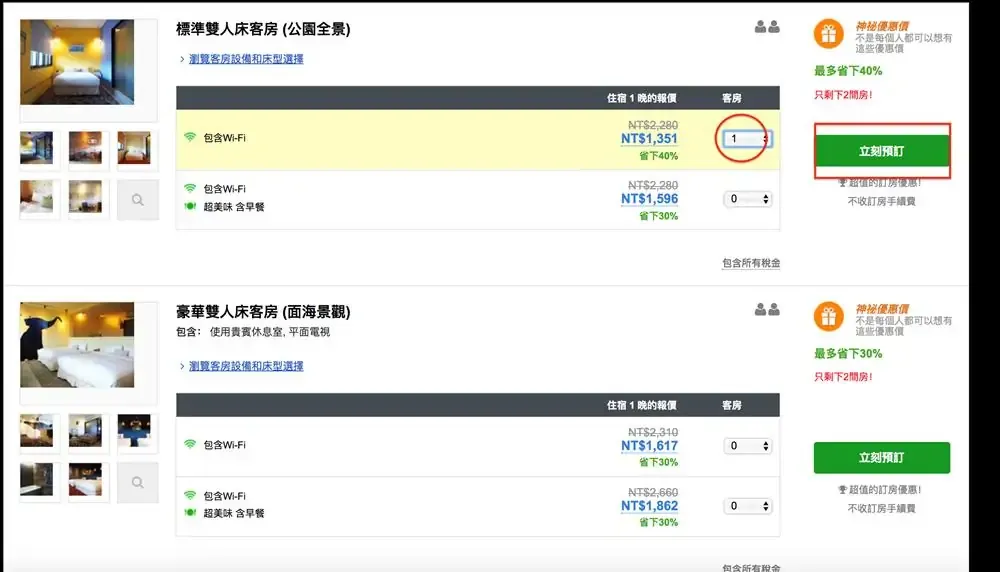Click 包含所有稅金 link under standard room
The height and width of the screenshot is (572, 1000).
[x=750, y=263]
